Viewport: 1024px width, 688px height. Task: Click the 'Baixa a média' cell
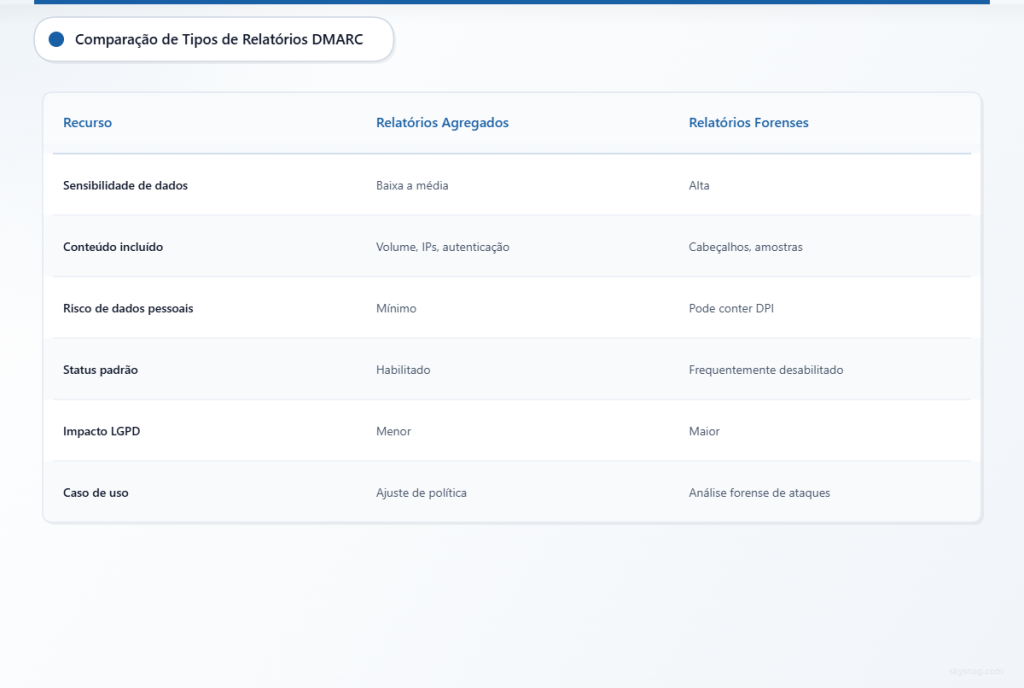(x=412, y=185)
